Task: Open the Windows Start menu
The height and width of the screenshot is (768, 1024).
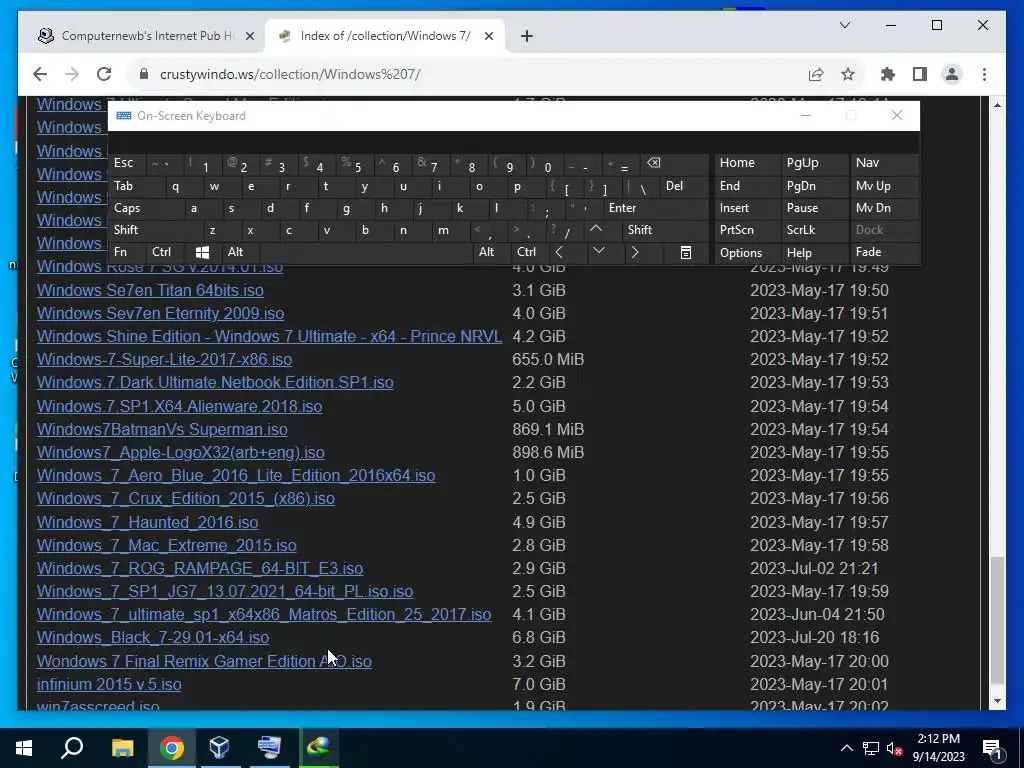Action: point(24,748)
